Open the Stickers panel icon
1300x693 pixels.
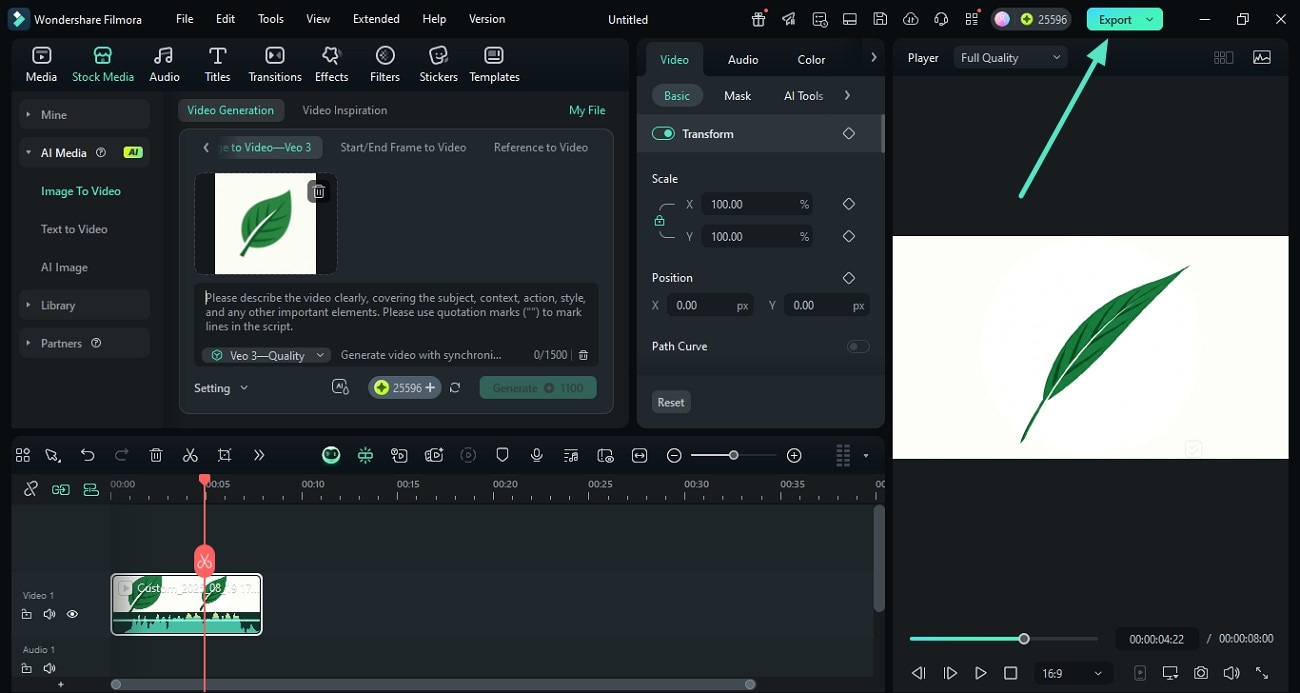438,64
